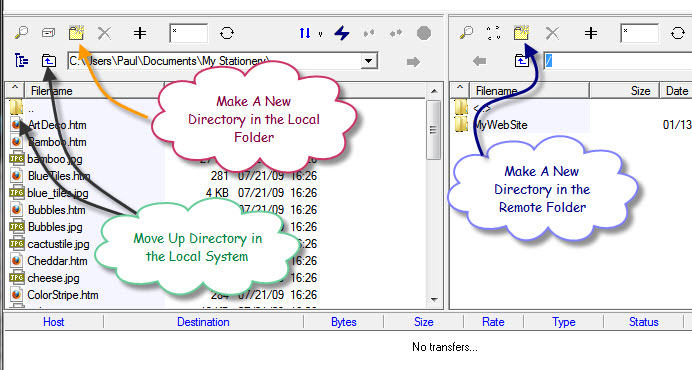692x370 pixels.
Task: Sort the remote list by Filename column
Action: [x=529, y=91]
